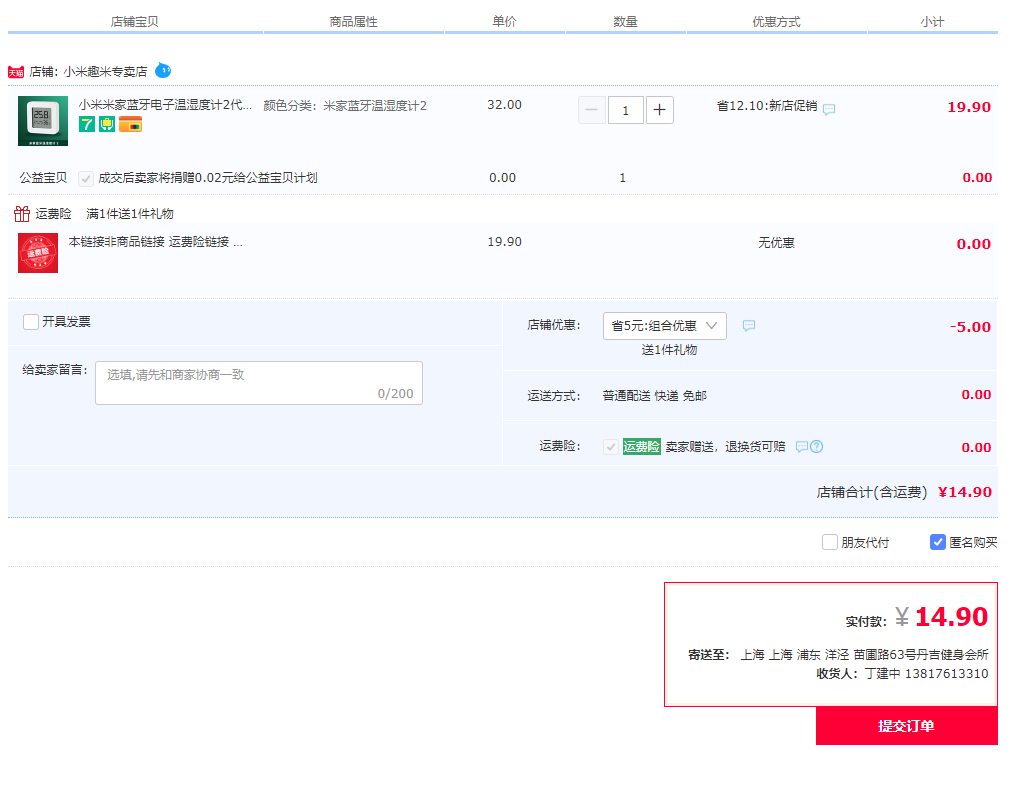Click the 实付款 ¥14.90 amount
The height and width of the screenshot is (786, 1034).
coord(942,617)
